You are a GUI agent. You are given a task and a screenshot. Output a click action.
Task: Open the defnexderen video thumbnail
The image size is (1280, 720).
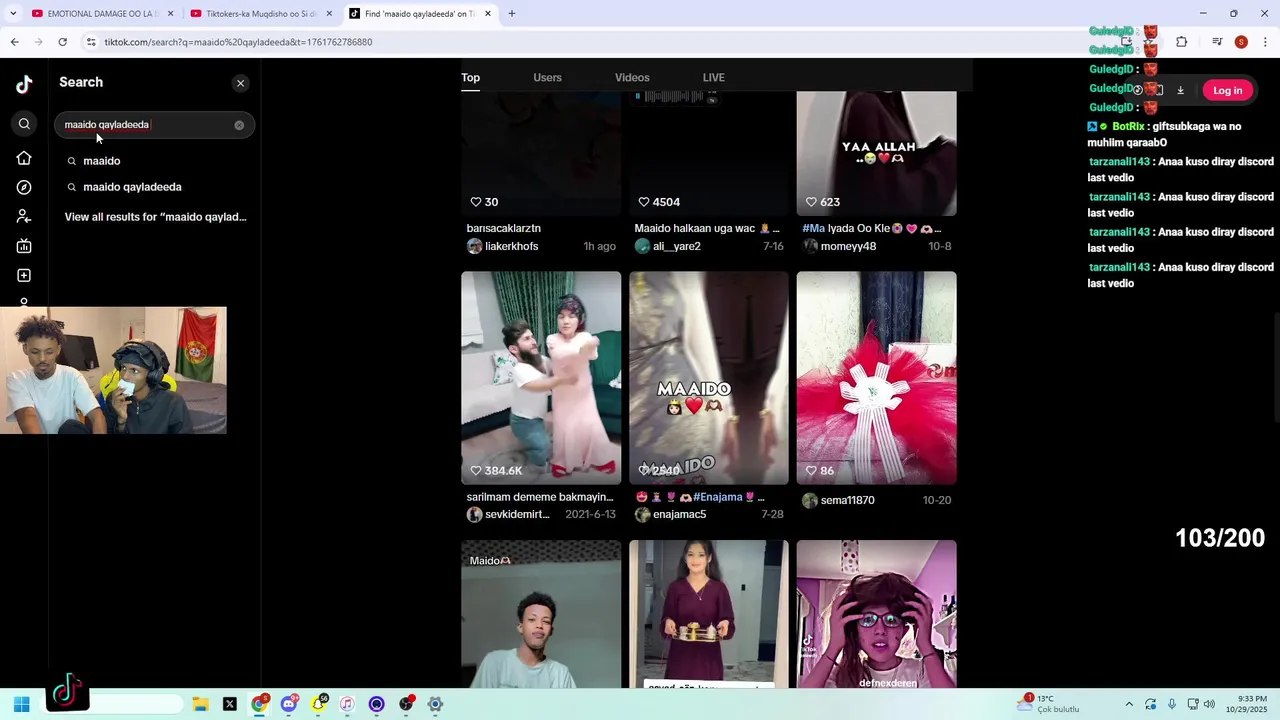pos(877,614)
